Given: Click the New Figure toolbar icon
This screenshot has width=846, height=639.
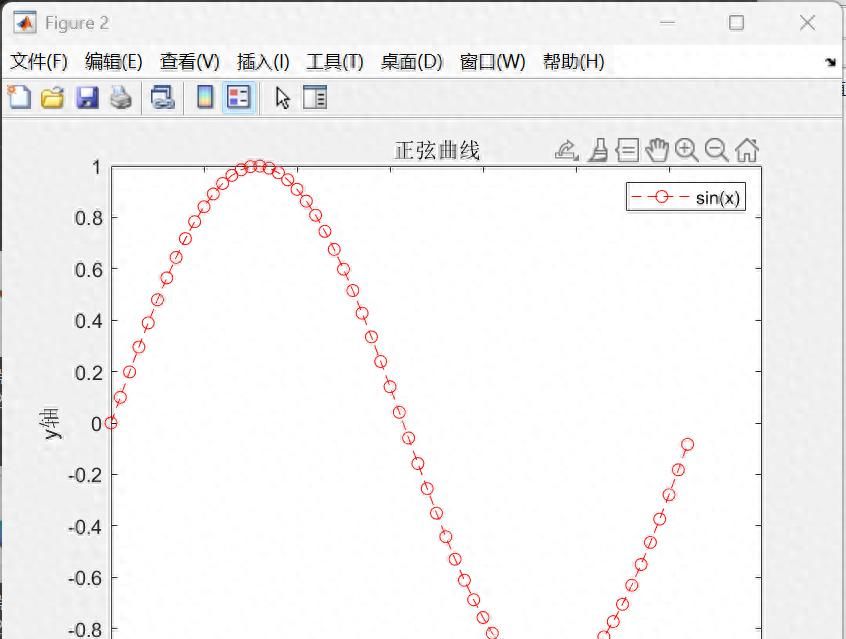Looking at the screenshot, I should 19,97.
